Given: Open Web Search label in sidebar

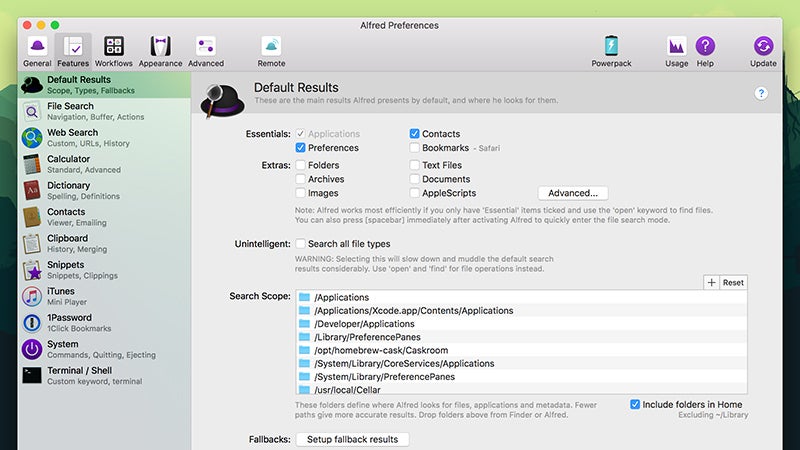Looking at the screenshot, I should pyautogui.click(x=72, y=133).
